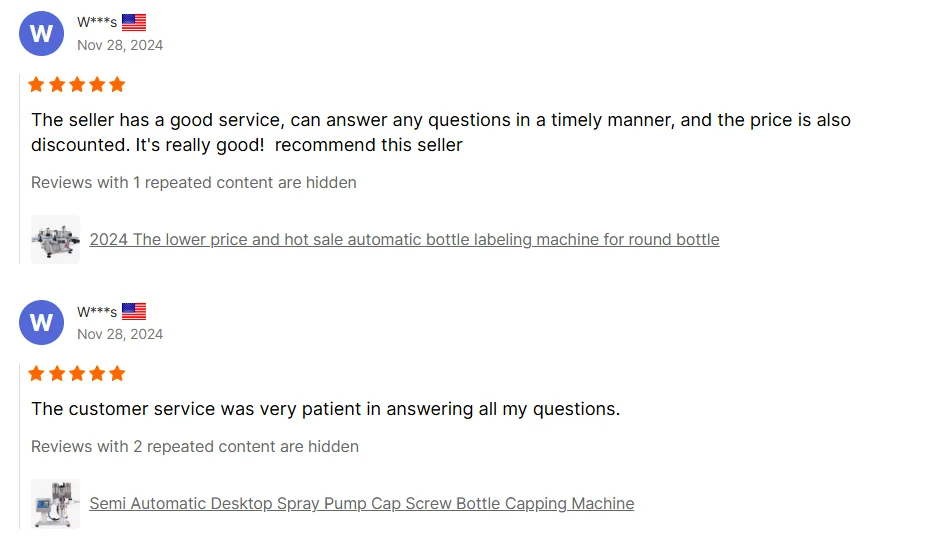Image resolution: width=931 pixels, height=541 pixels.
Task: Select username W***s on good service review
Action: [x=97, y=22]
